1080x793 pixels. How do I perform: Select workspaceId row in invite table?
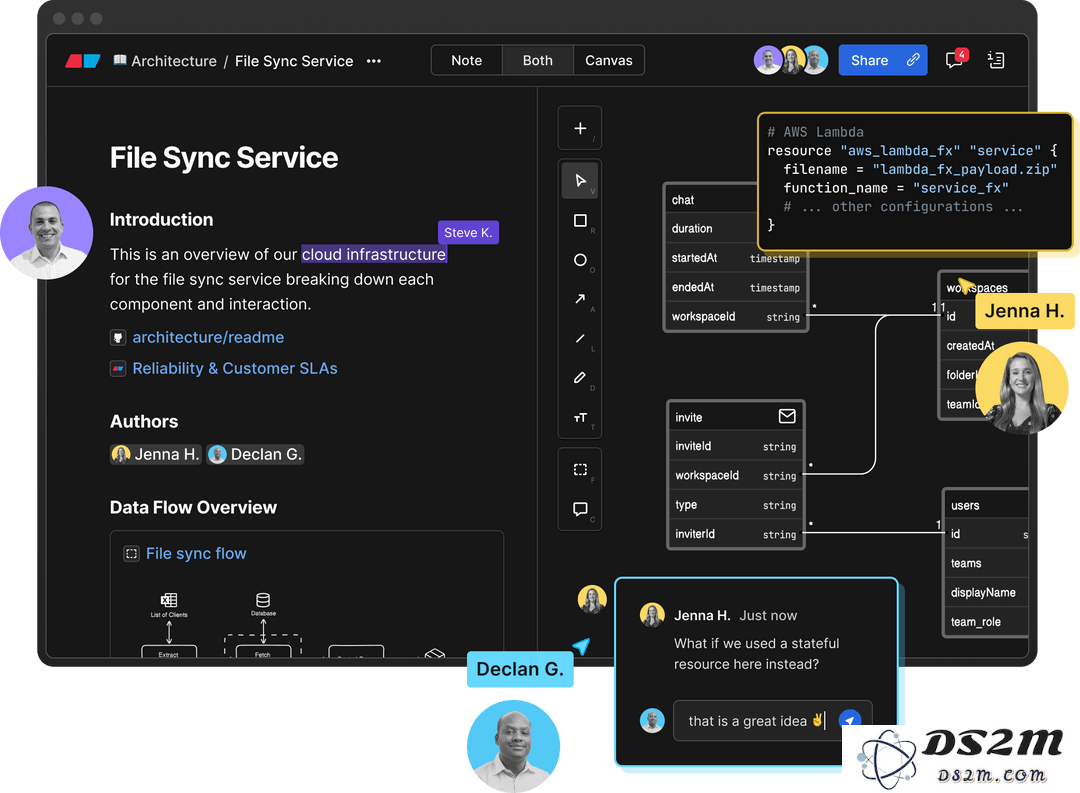tap(736, 475)
